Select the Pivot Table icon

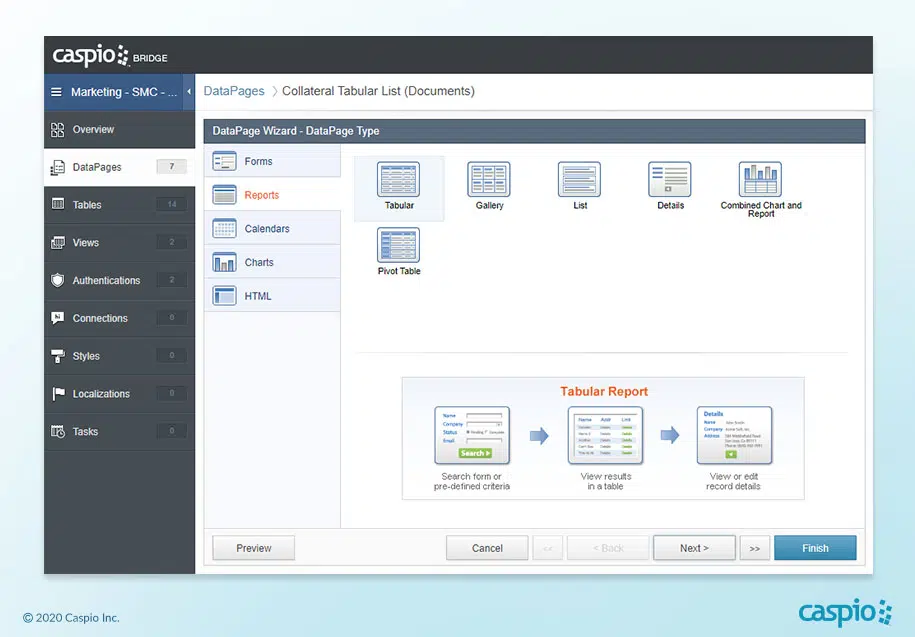[x=399, y=245]
